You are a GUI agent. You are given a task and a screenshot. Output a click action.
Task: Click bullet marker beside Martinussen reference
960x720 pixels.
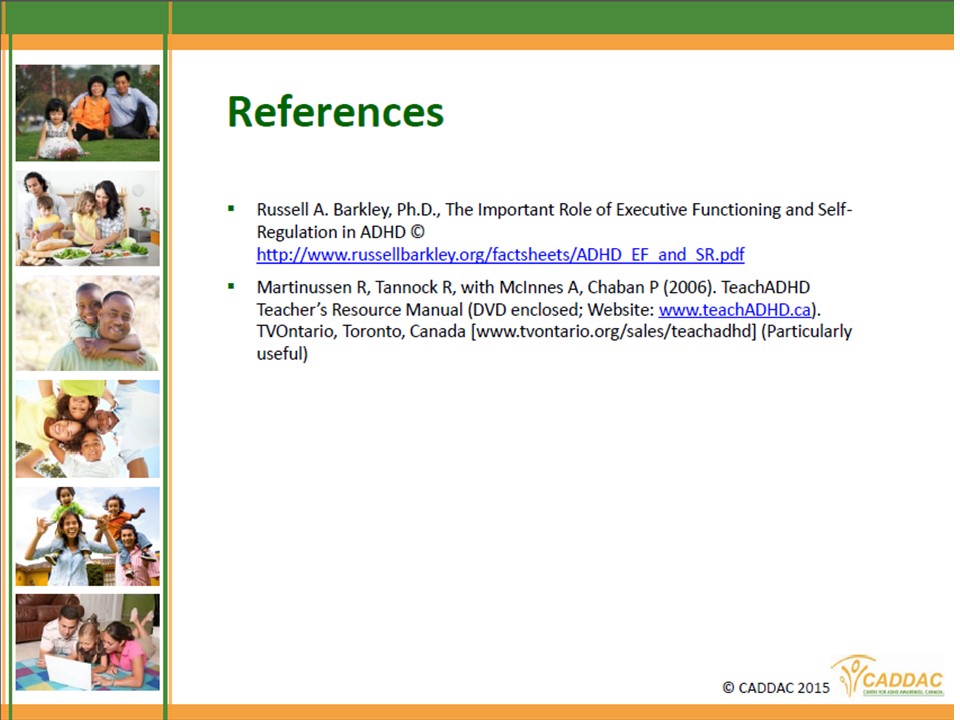pyautogui.click(x=231, y=286)
